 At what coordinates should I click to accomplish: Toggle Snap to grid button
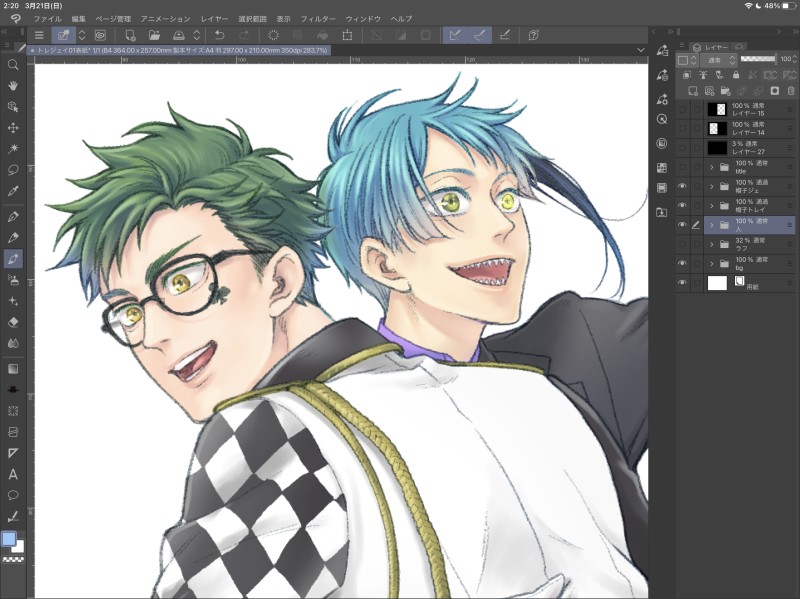point(504,35)
